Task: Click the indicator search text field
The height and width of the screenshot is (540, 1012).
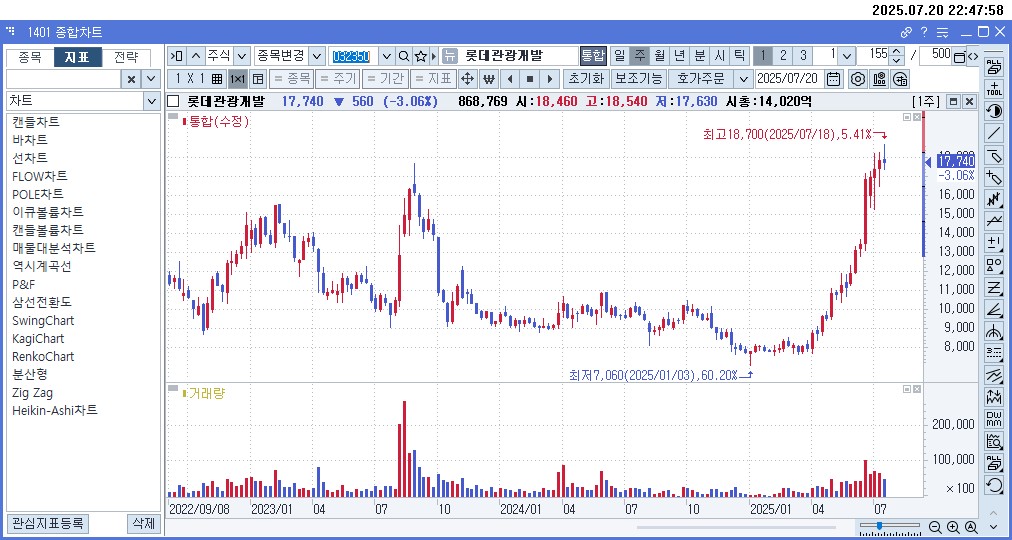Action: 63,79
